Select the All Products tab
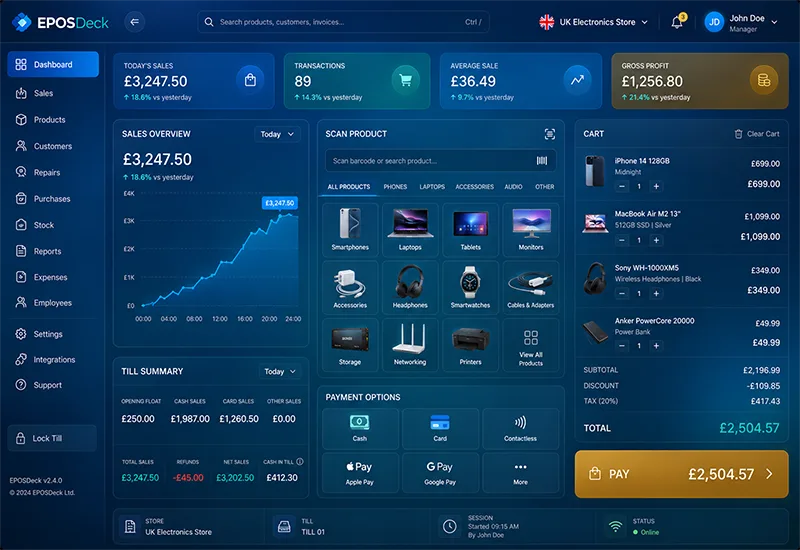 pyautogui.click(x=348, y=187)
